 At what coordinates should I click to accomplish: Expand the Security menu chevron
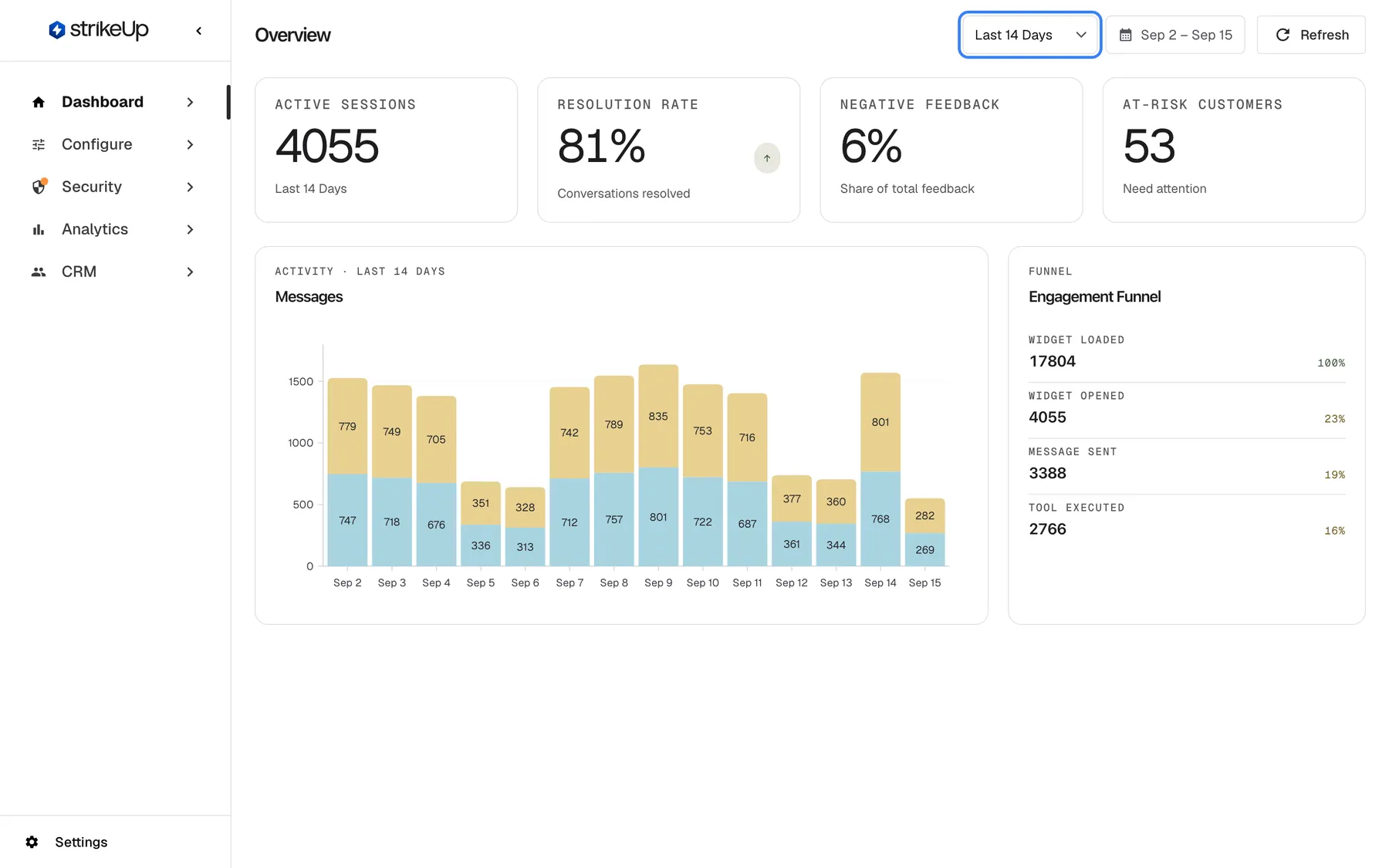point(190,187)
